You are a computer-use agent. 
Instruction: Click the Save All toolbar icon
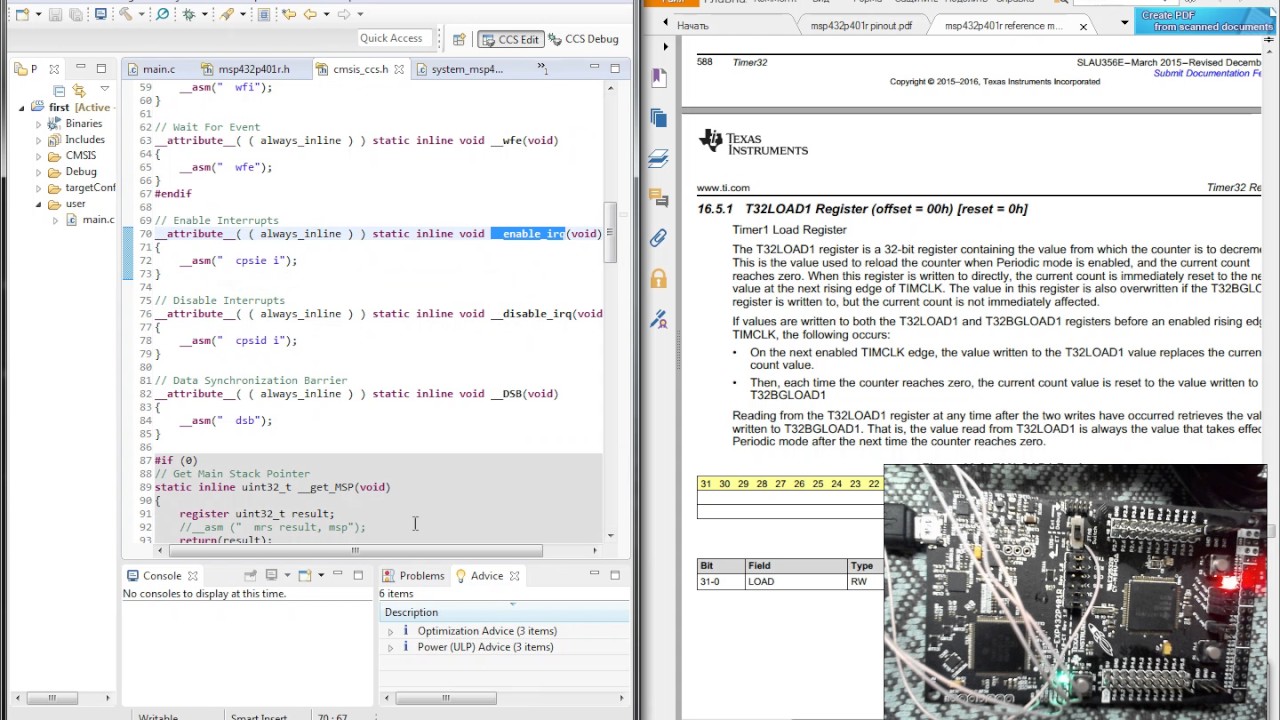pyautogui.click(x=74, y=14)
